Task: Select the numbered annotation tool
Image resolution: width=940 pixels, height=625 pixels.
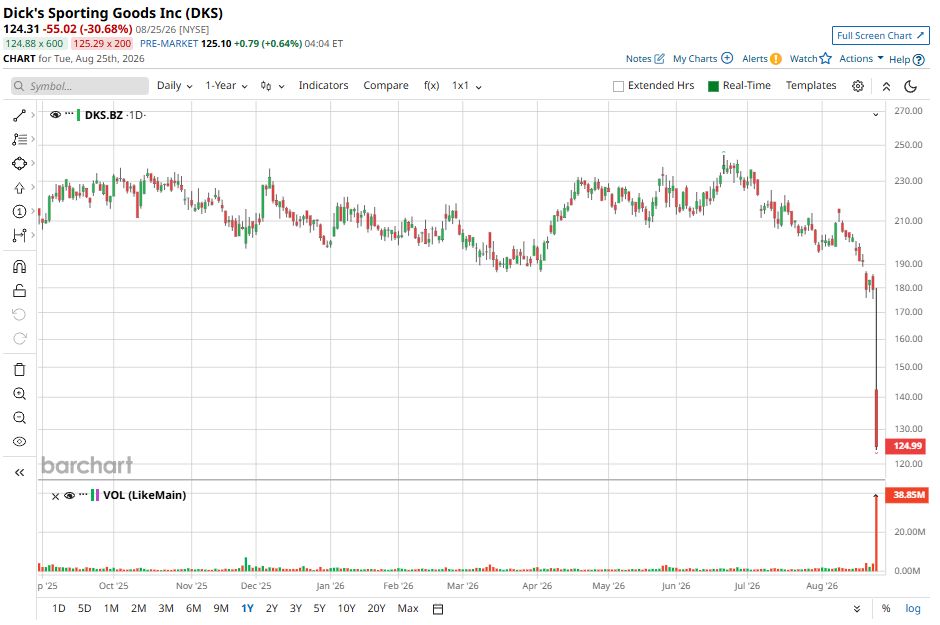Action: pyautogui.click(x=19, y=212)
